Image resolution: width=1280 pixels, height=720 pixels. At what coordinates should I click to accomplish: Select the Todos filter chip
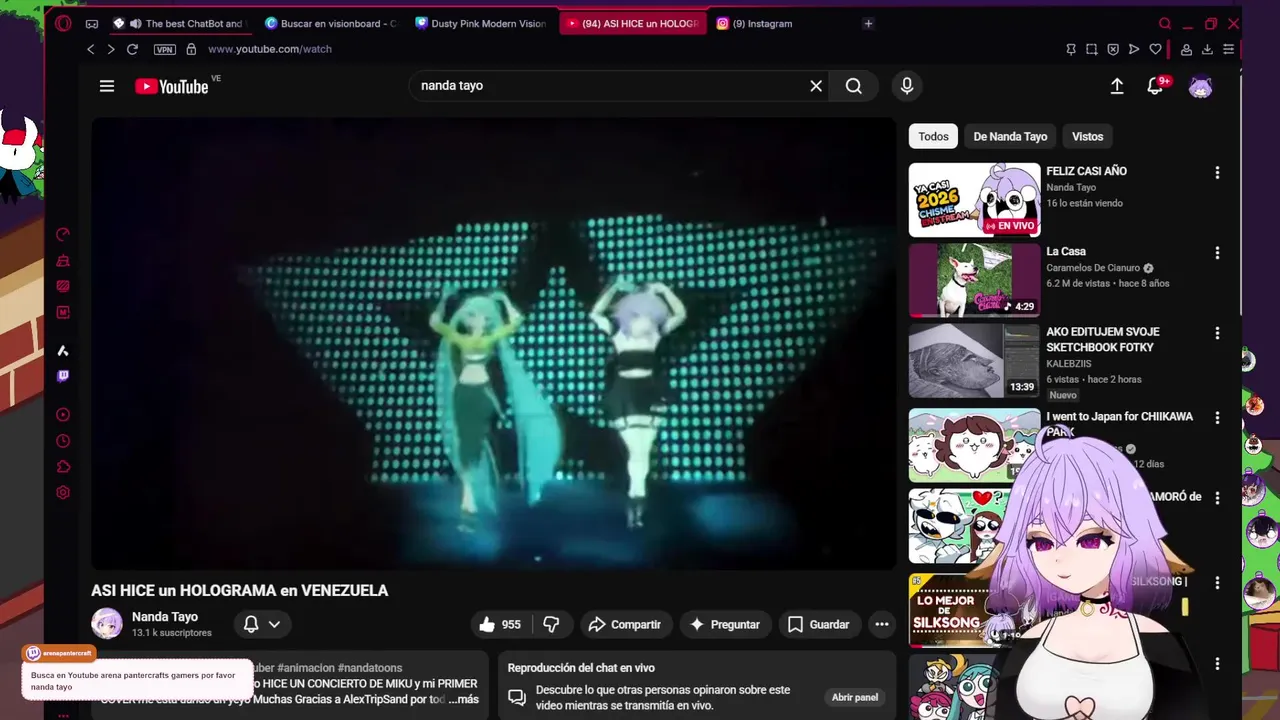point(933,137)
